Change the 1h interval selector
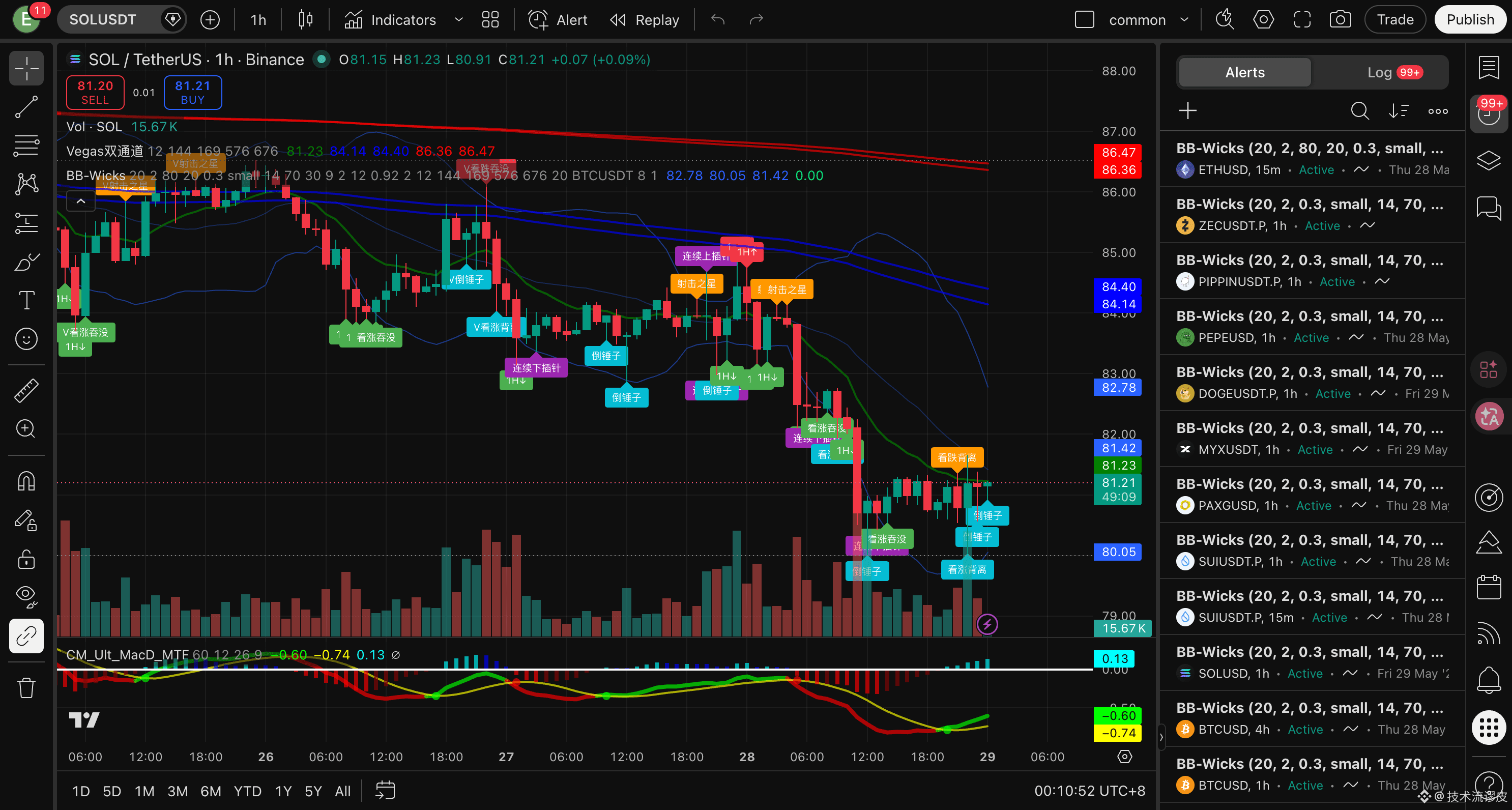1512x810 pixels. click(258, 20)
